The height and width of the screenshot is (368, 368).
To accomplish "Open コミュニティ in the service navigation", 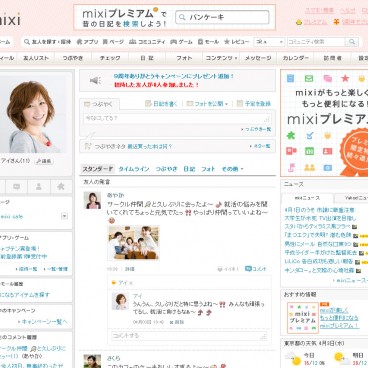I will point(147,42).
